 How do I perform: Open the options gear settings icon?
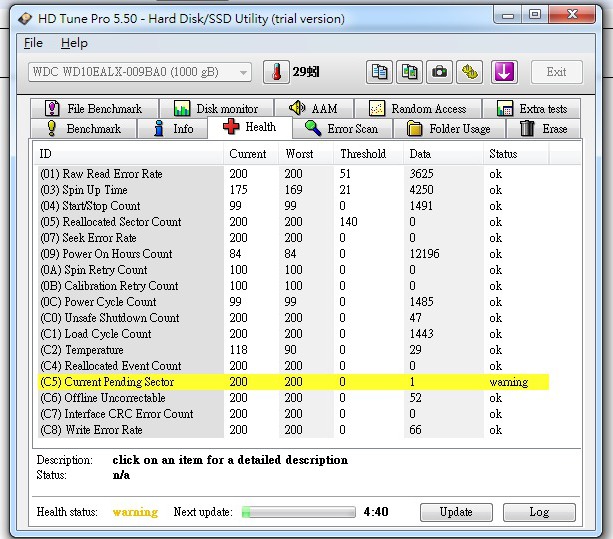470,72
